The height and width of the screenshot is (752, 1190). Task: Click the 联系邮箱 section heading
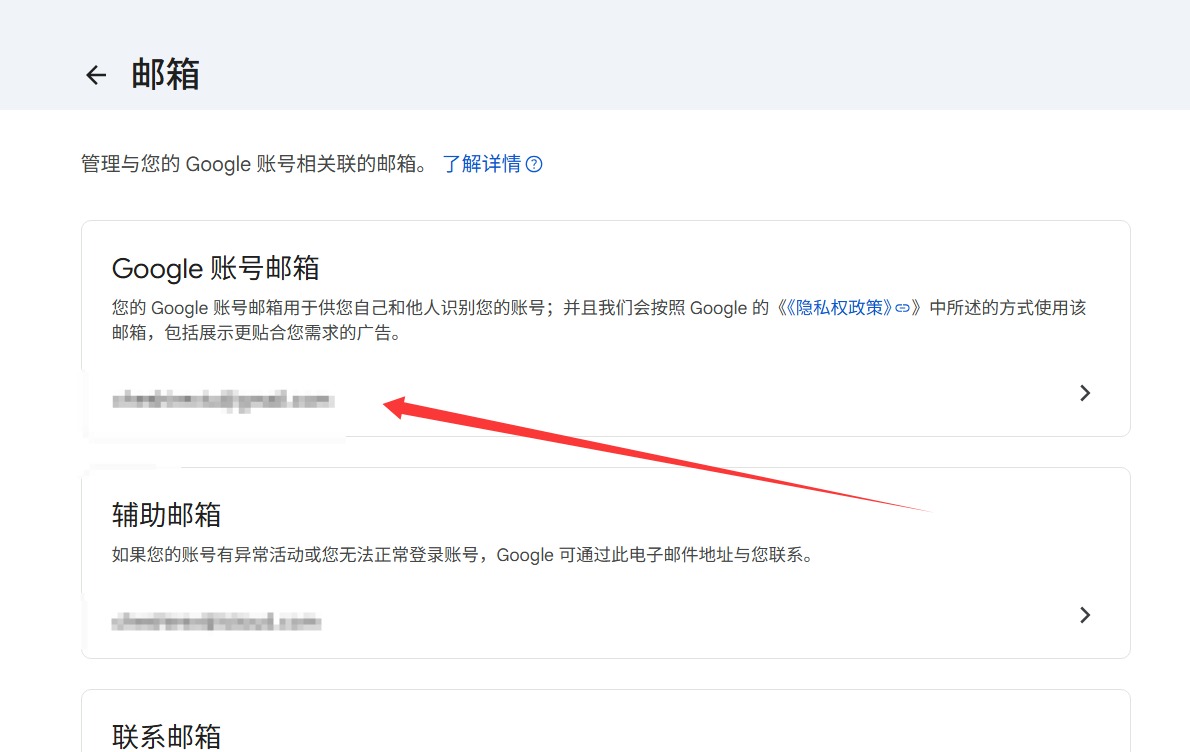(166, 736)
